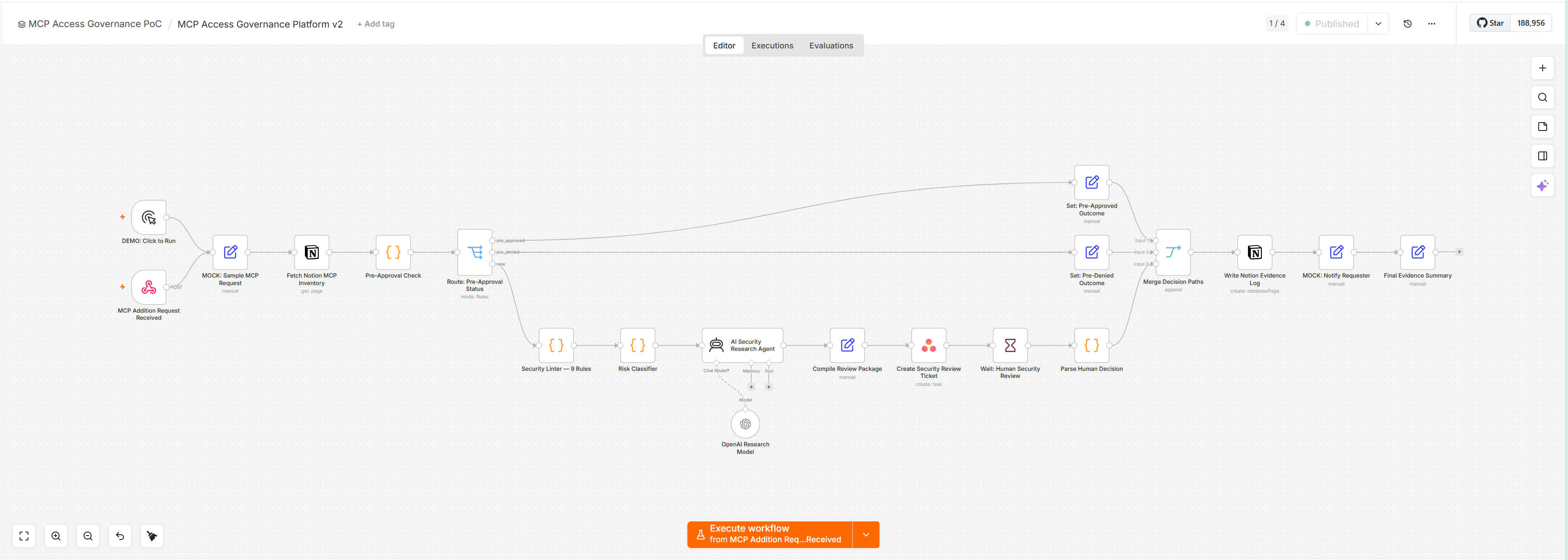Select the MOCK: Notify Requester node

pyautogui.click(x=1336, y=252)
